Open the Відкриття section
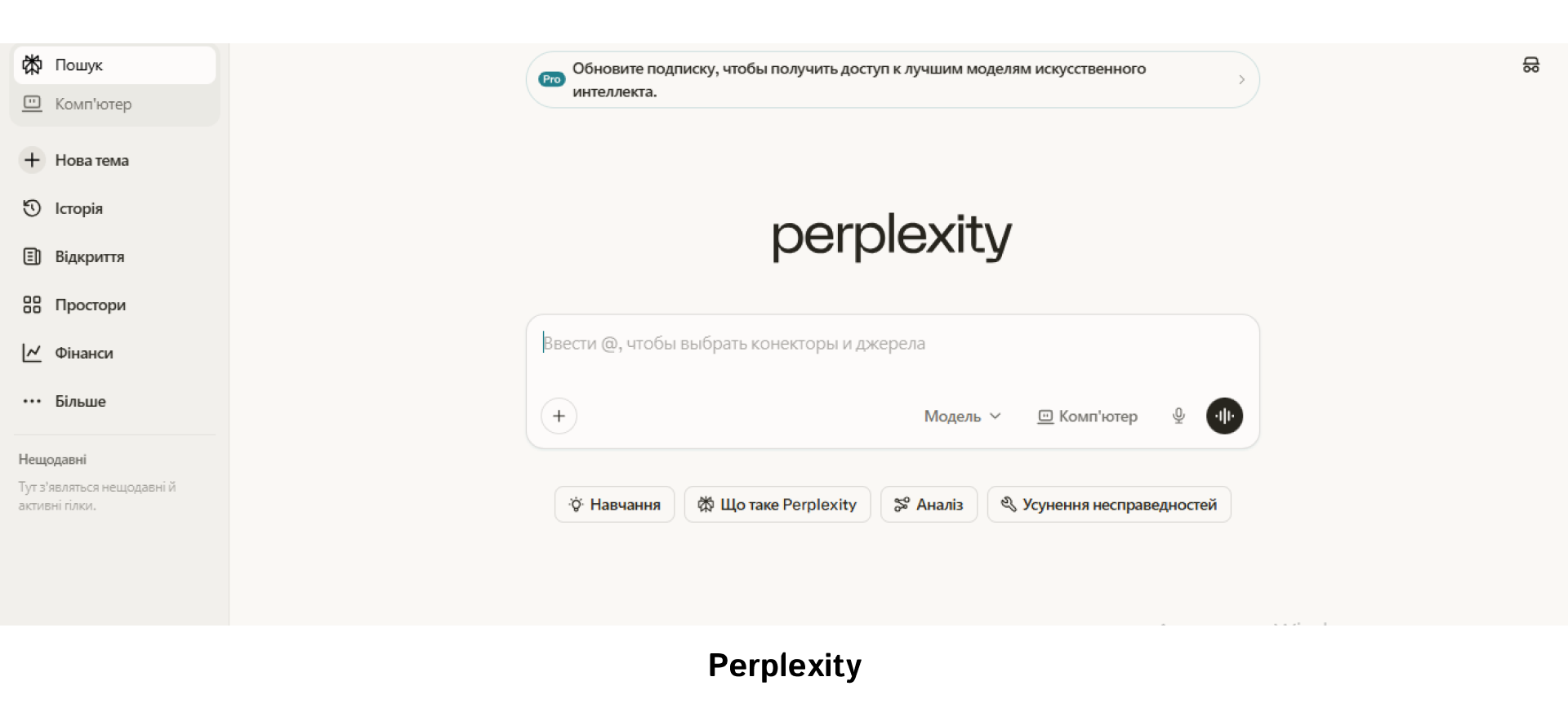Viewport: 1568px width, 717px height. tap(89, 256)
